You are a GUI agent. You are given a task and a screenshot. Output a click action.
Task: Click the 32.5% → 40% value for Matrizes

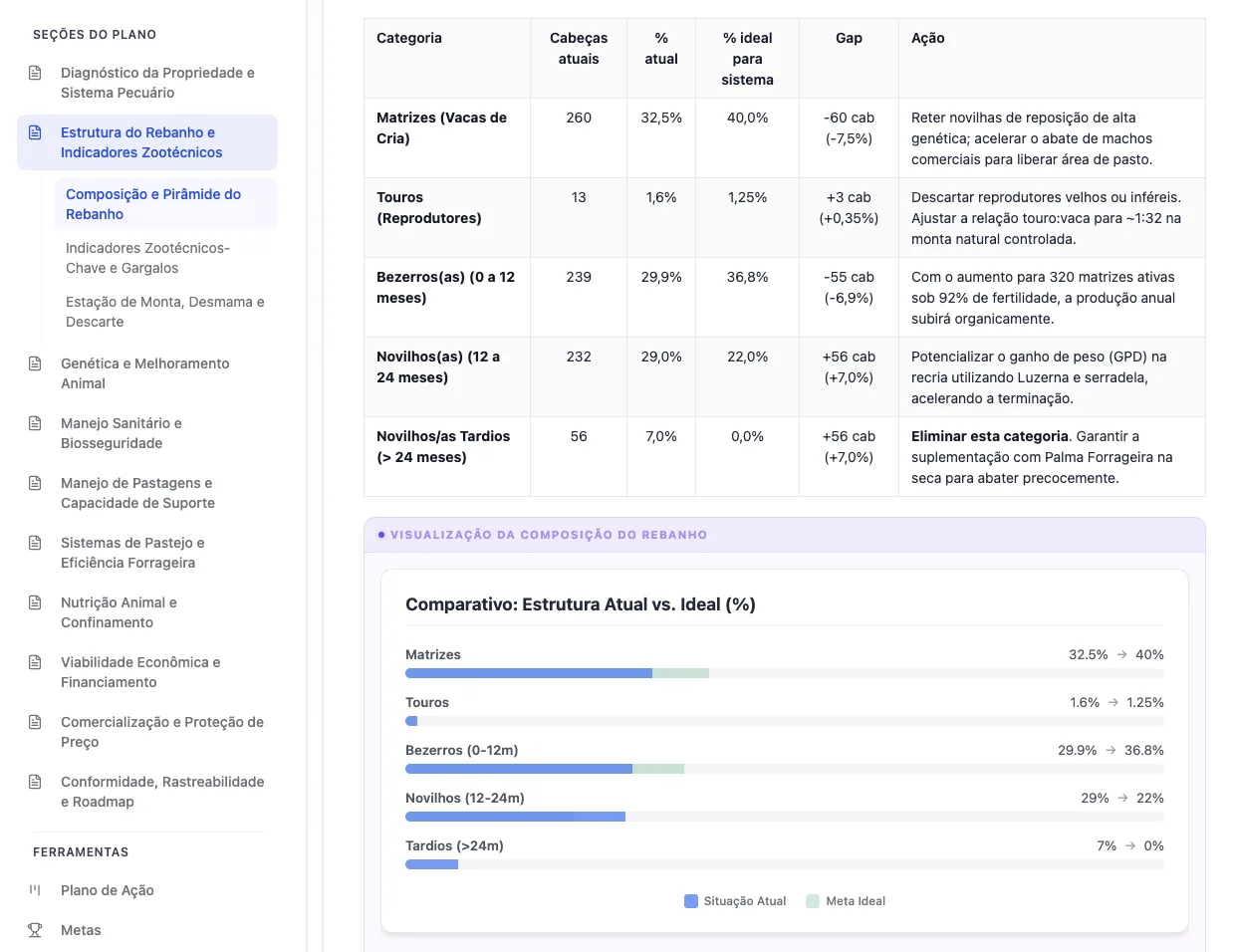tap(1116, 654)
